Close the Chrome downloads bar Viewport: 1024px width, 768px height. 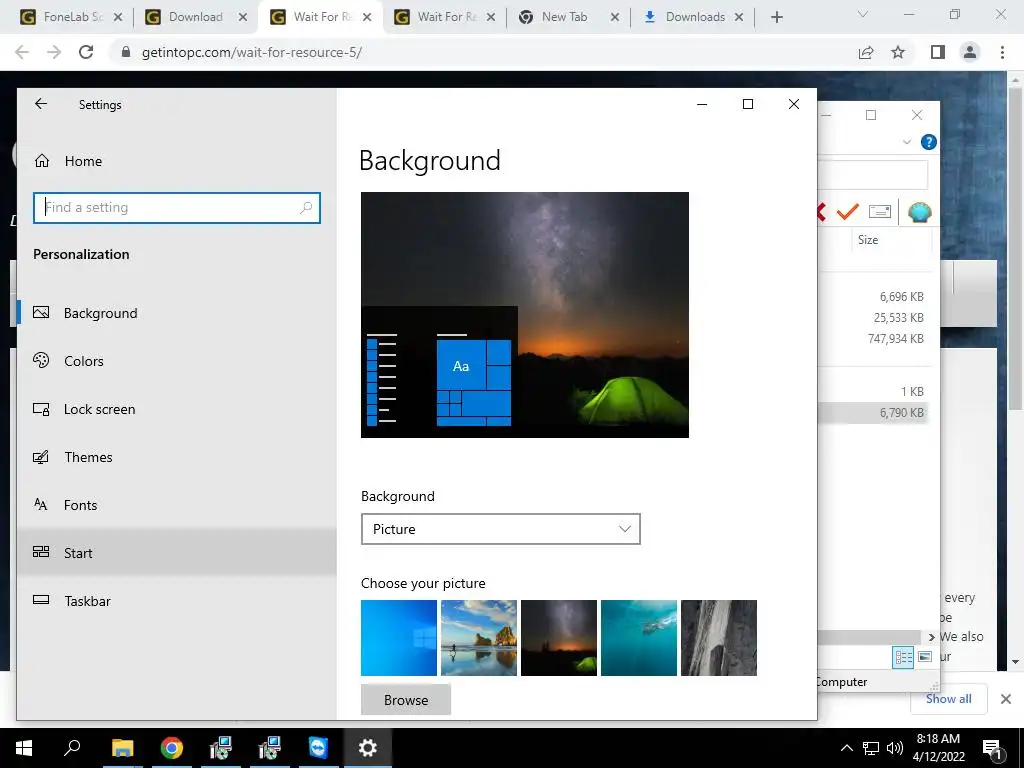(1006, 699)
